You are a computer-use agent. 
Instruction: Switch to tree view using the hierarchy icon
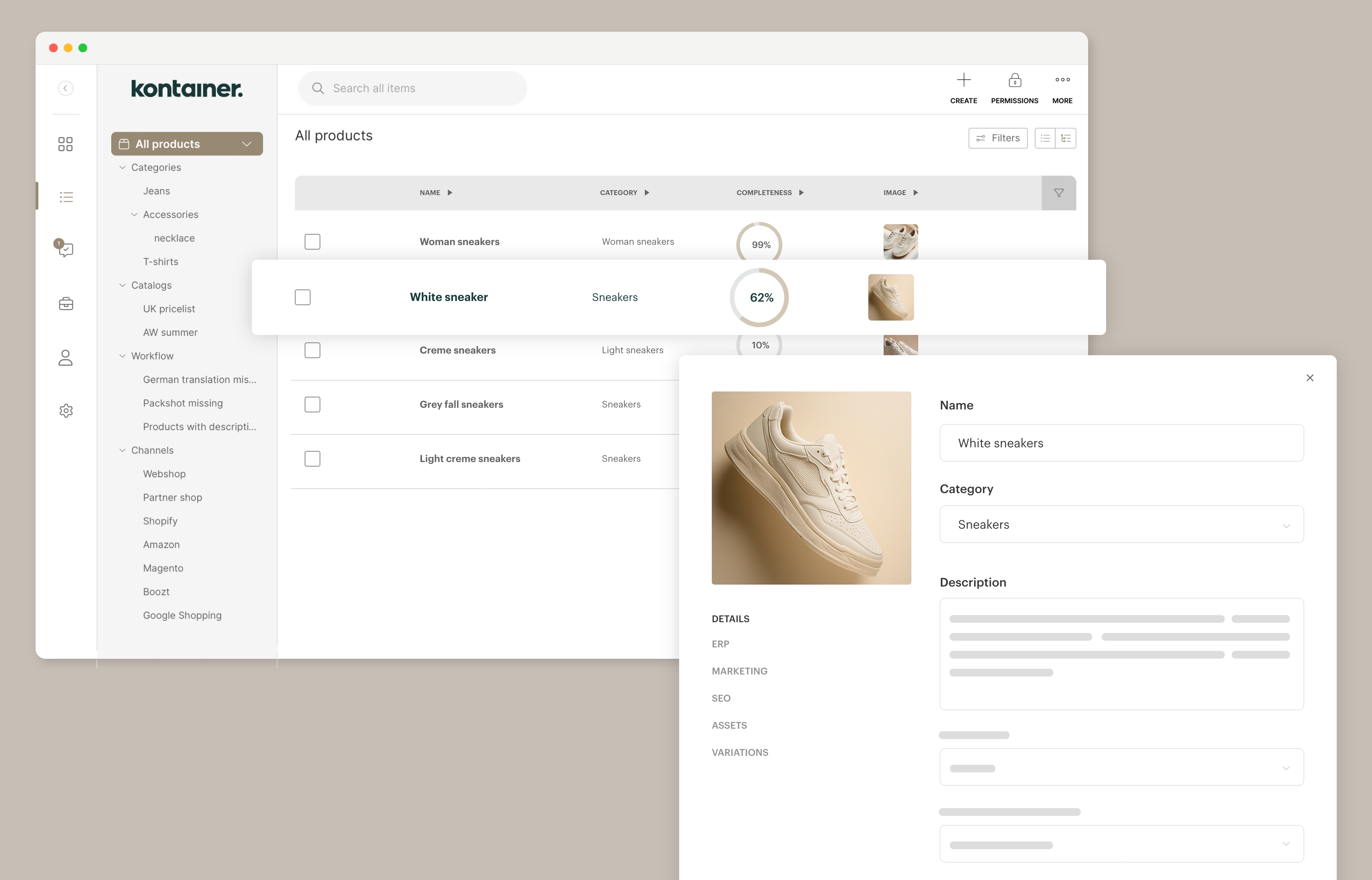coord(1066,138)
